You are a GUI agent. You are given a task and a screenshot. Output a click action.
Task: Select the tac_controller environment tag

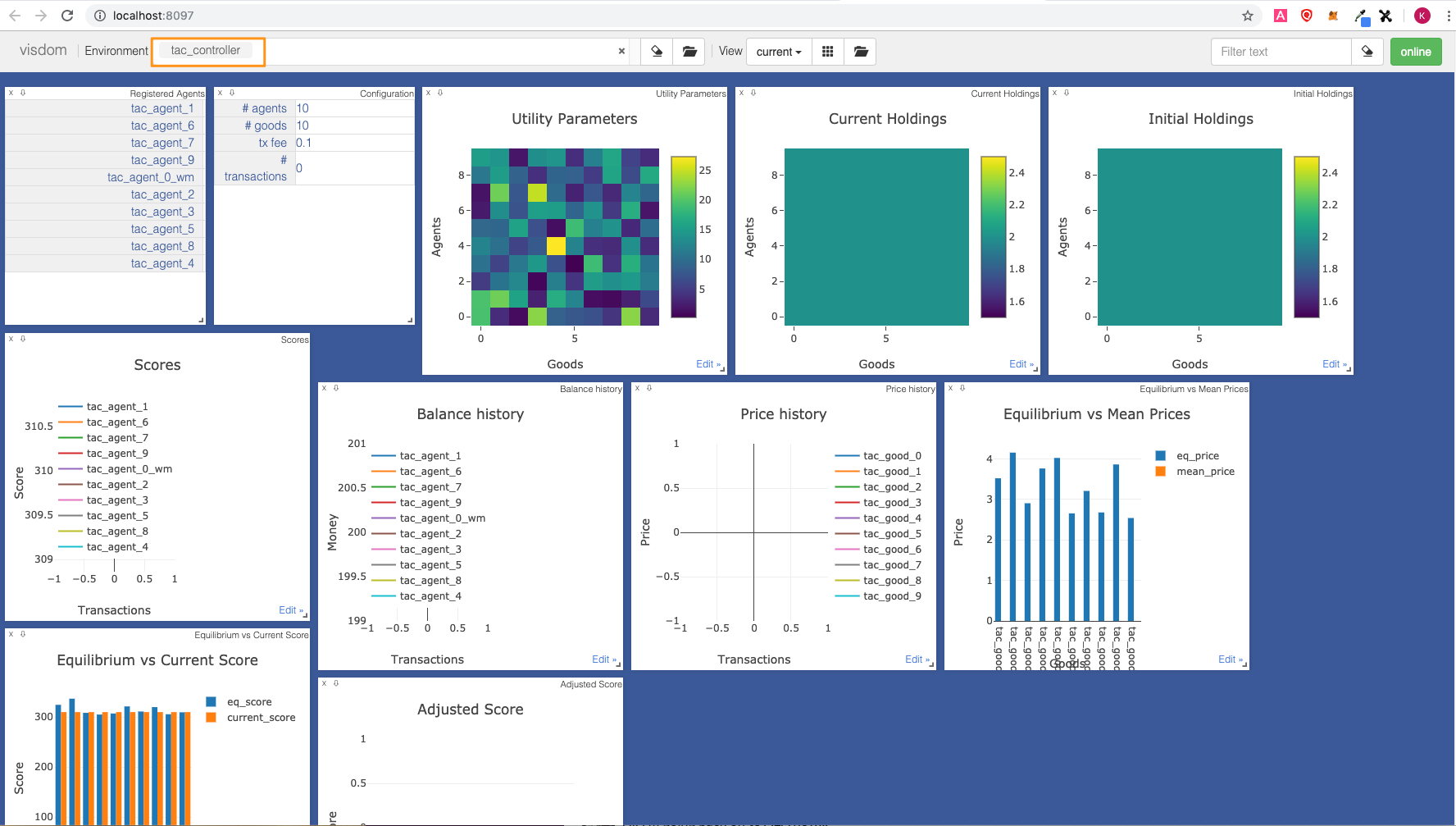tap(206, 51)
